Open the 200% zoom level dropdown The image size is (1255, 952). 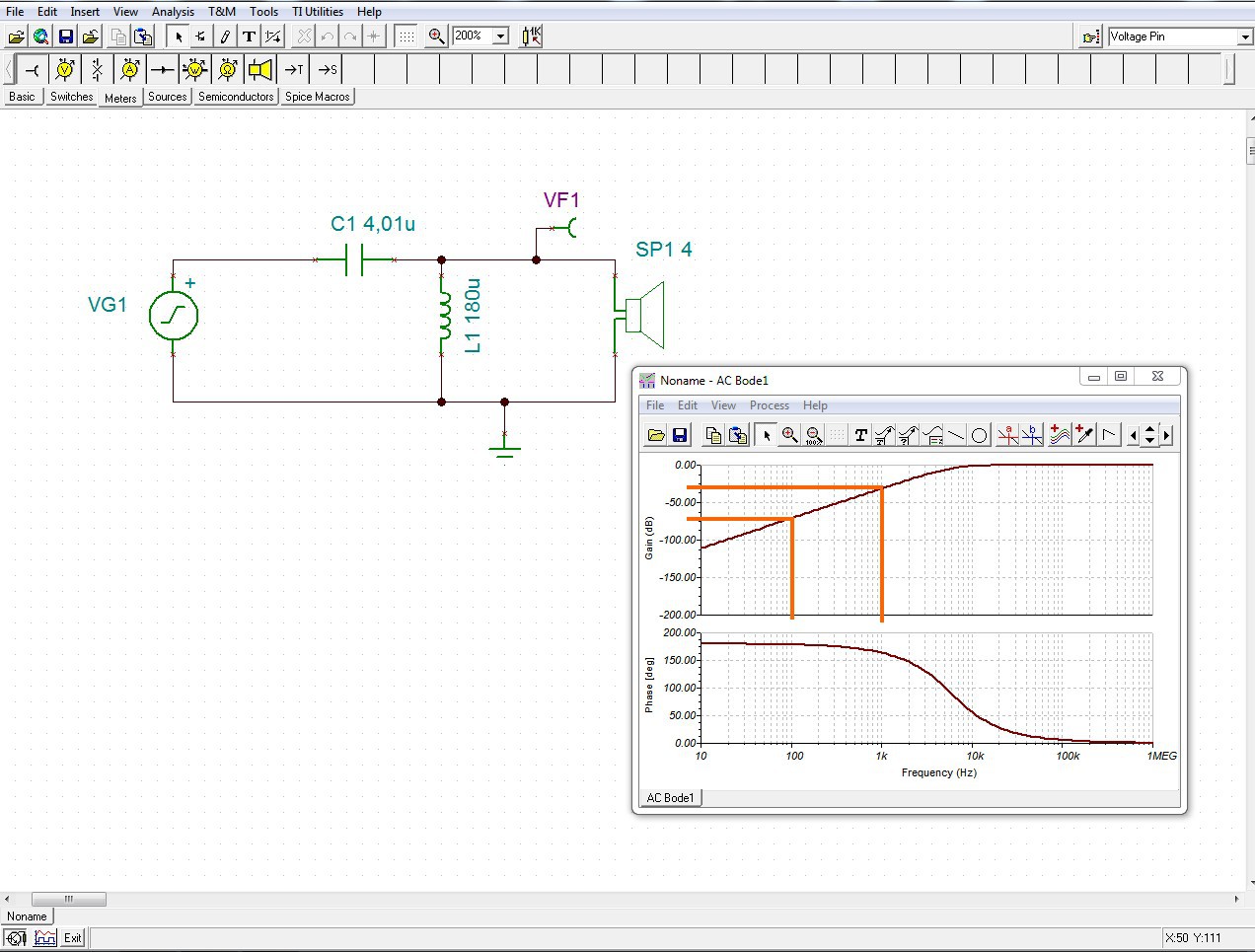tap(500, 37)
